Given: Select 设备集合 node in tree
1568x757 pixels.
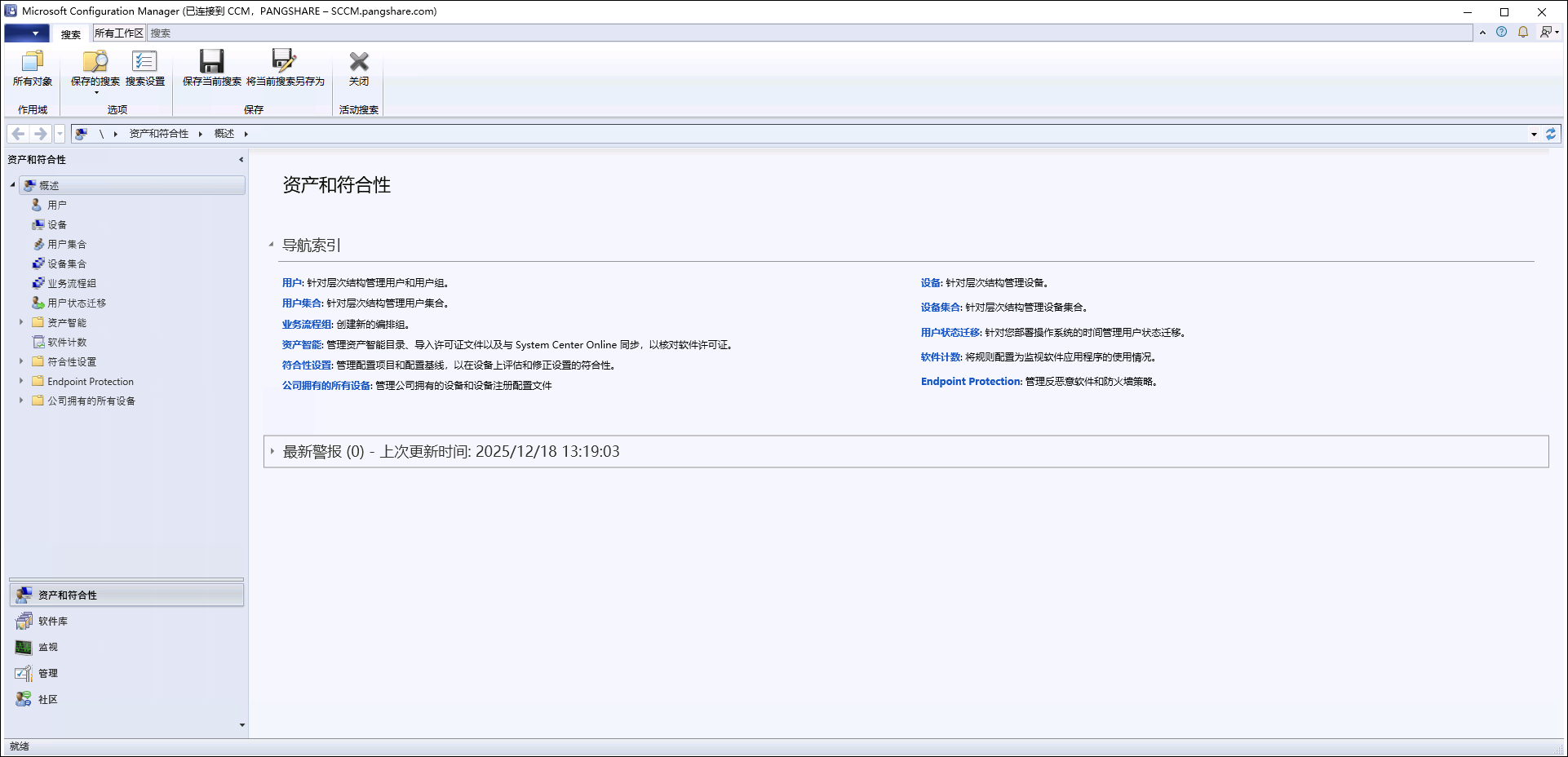Looking at the screenshot, I should pos(66,263).
